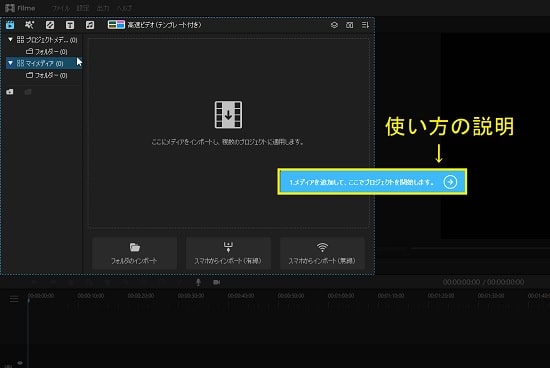The height and width of the screenshot is (368, 550).
Task: Click the dimmed delete folder icon below tree
Action: point(28,92)
